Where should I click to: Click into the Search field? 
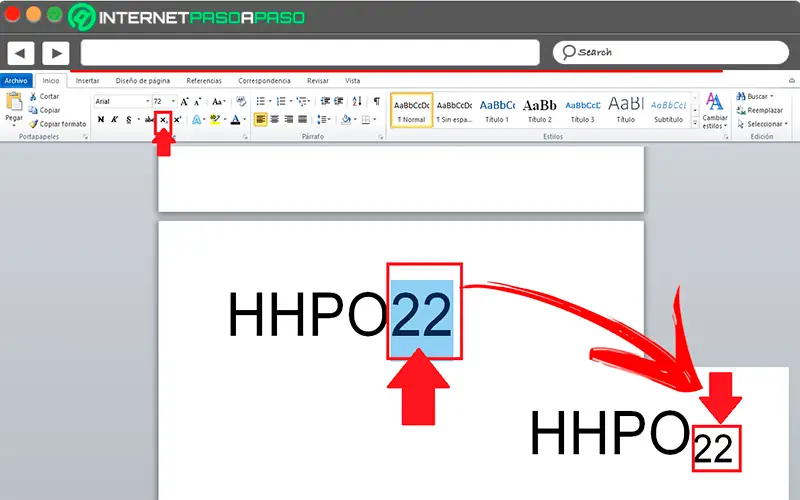click(671, 52)
